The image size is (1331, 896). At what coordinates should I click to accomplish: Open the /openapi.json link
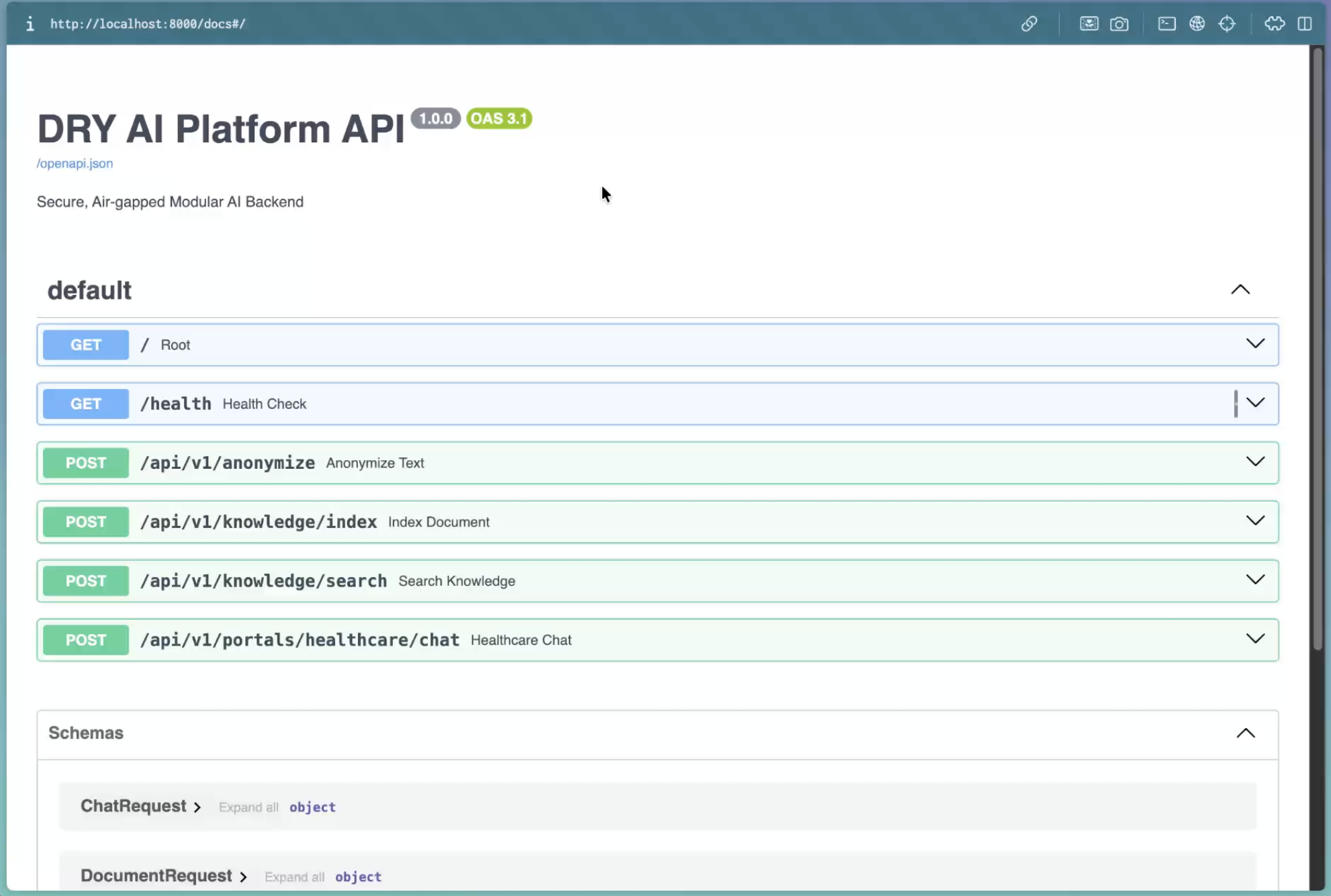75,163
